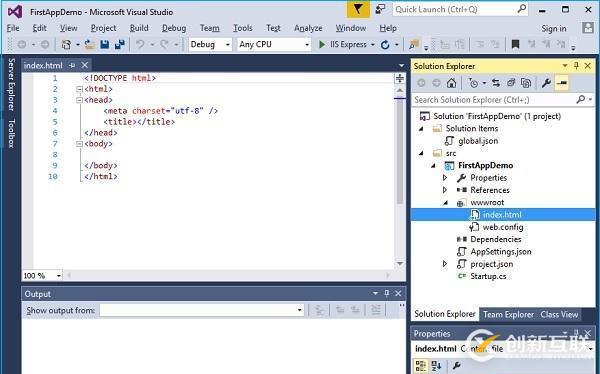
Task: Expand the References node arrow
Action: [x=445, y=190]
